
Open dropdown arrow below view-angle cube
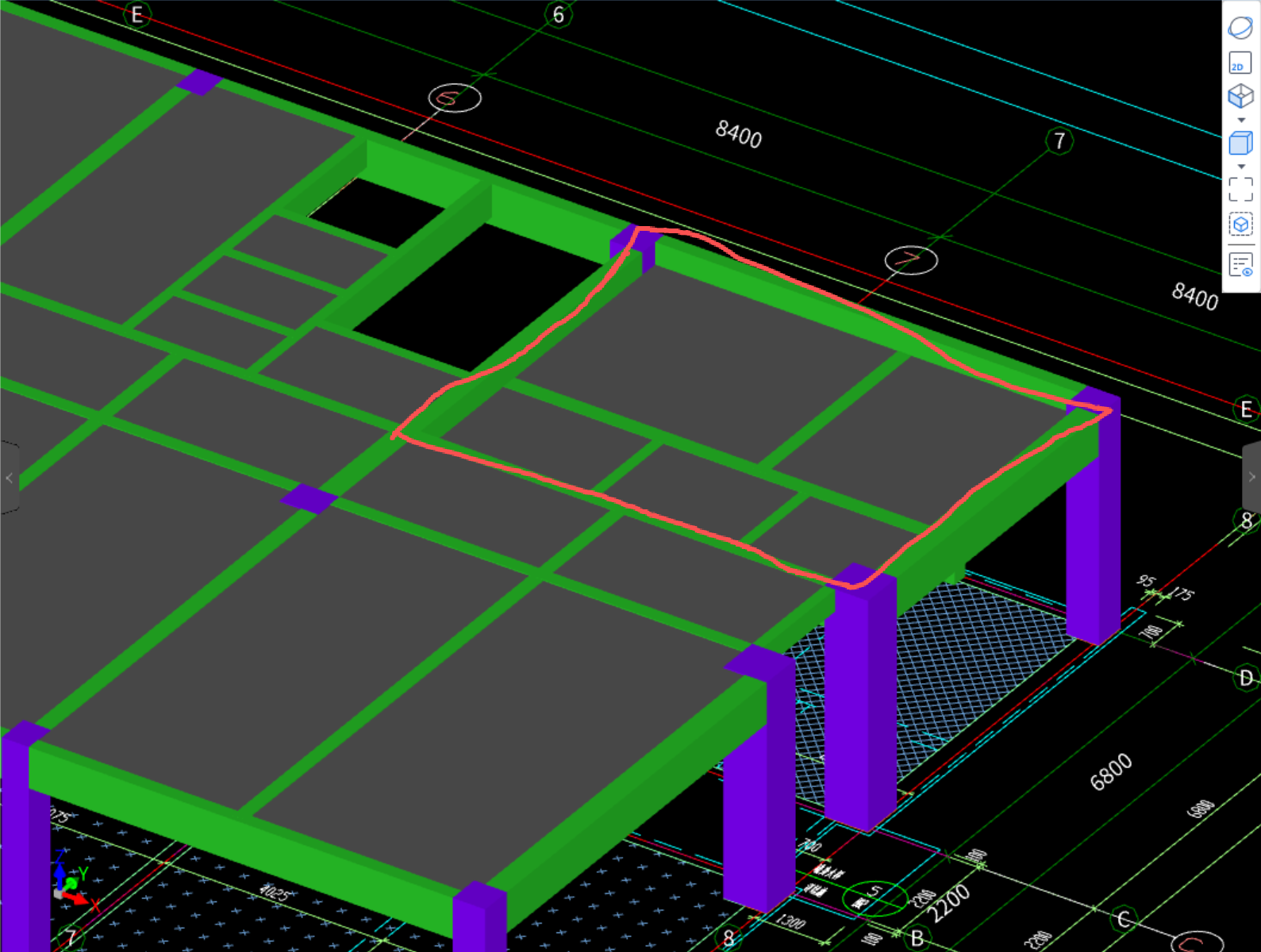[1241, 121]
